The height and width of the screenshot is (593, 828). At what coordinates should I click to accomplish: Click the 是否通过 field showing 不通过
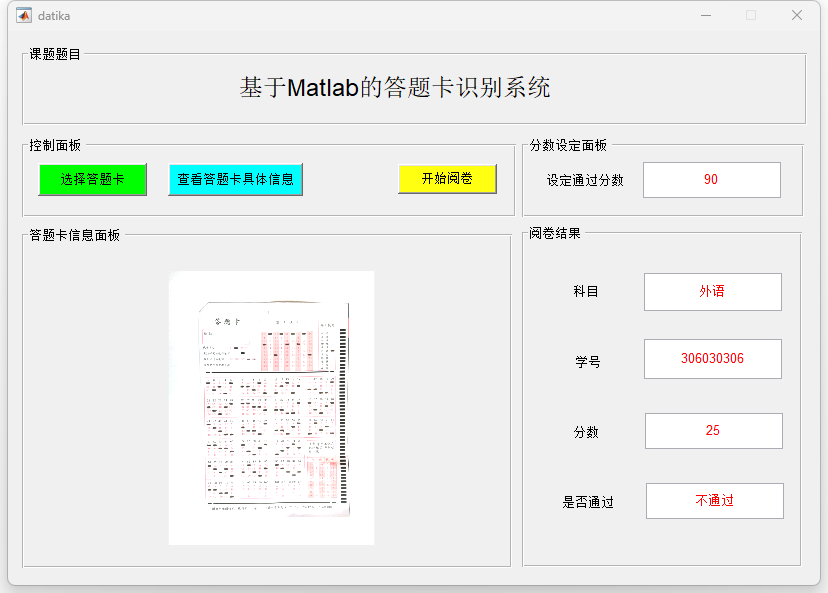click(714, 501)
